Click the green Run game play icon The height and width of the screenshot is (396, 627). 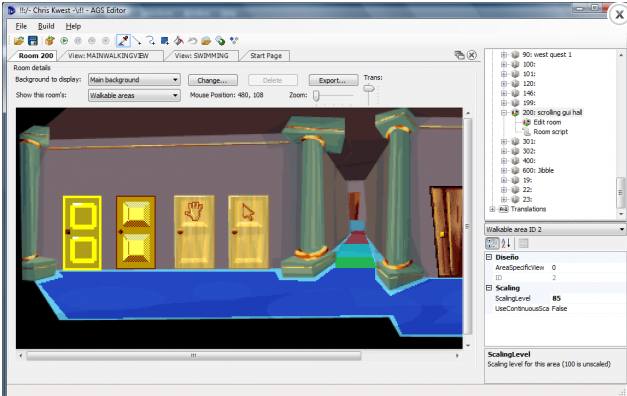(x=64, y=40)
